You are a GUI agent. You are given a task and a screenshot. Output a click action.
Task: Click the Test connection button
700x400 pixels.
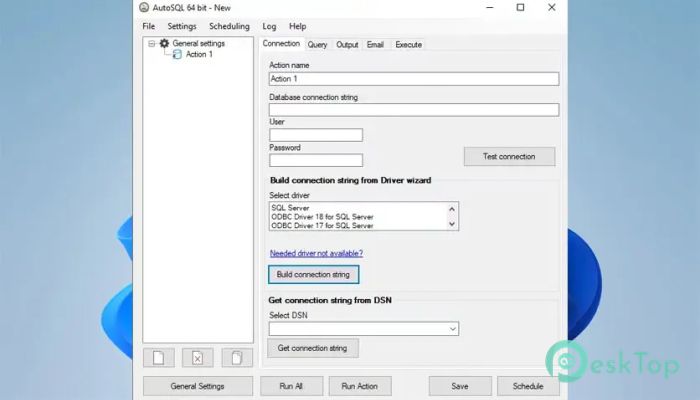tap(509, 157)
